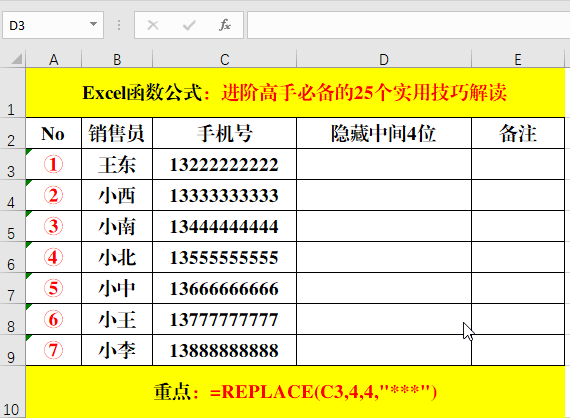
Task: Click the Select All corner triangle
Action: (16, 59)
